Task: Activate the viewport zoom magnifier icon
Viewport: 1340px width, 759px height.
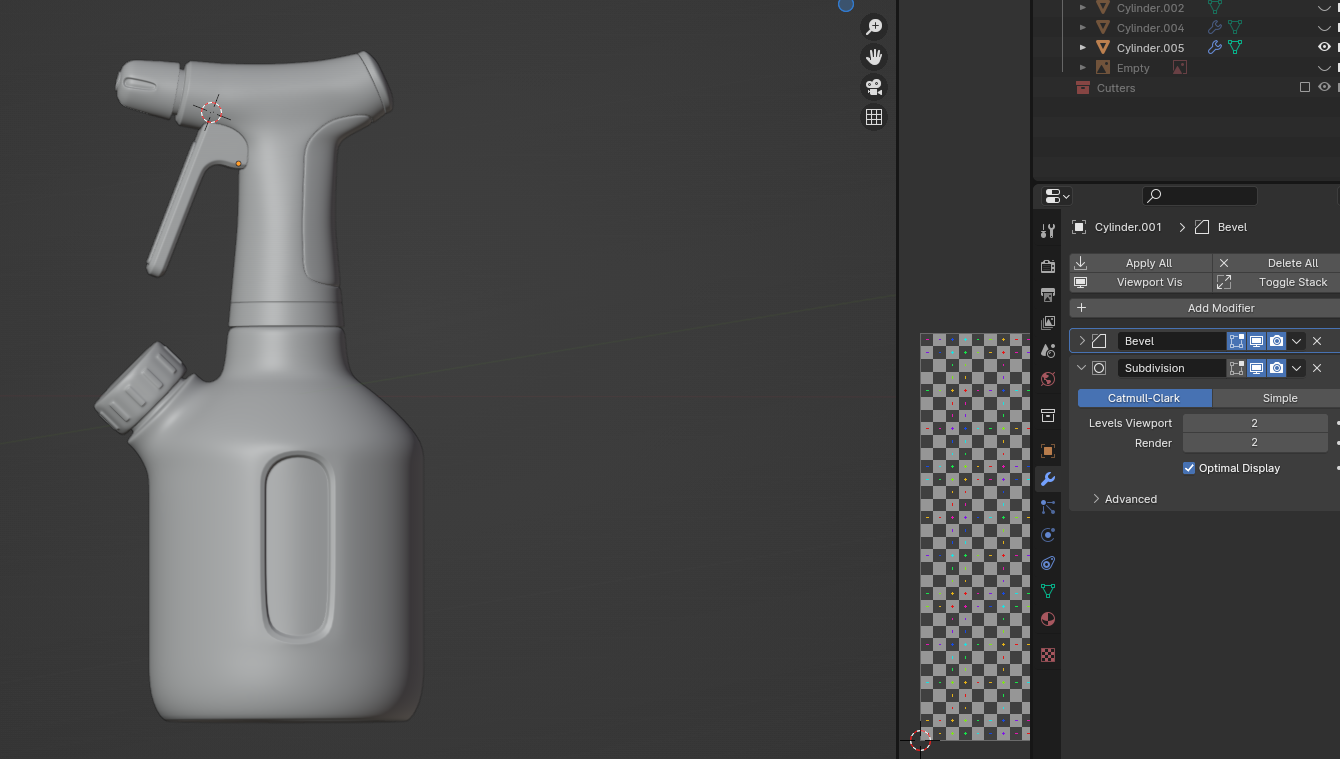Action: tap(874, 27)
